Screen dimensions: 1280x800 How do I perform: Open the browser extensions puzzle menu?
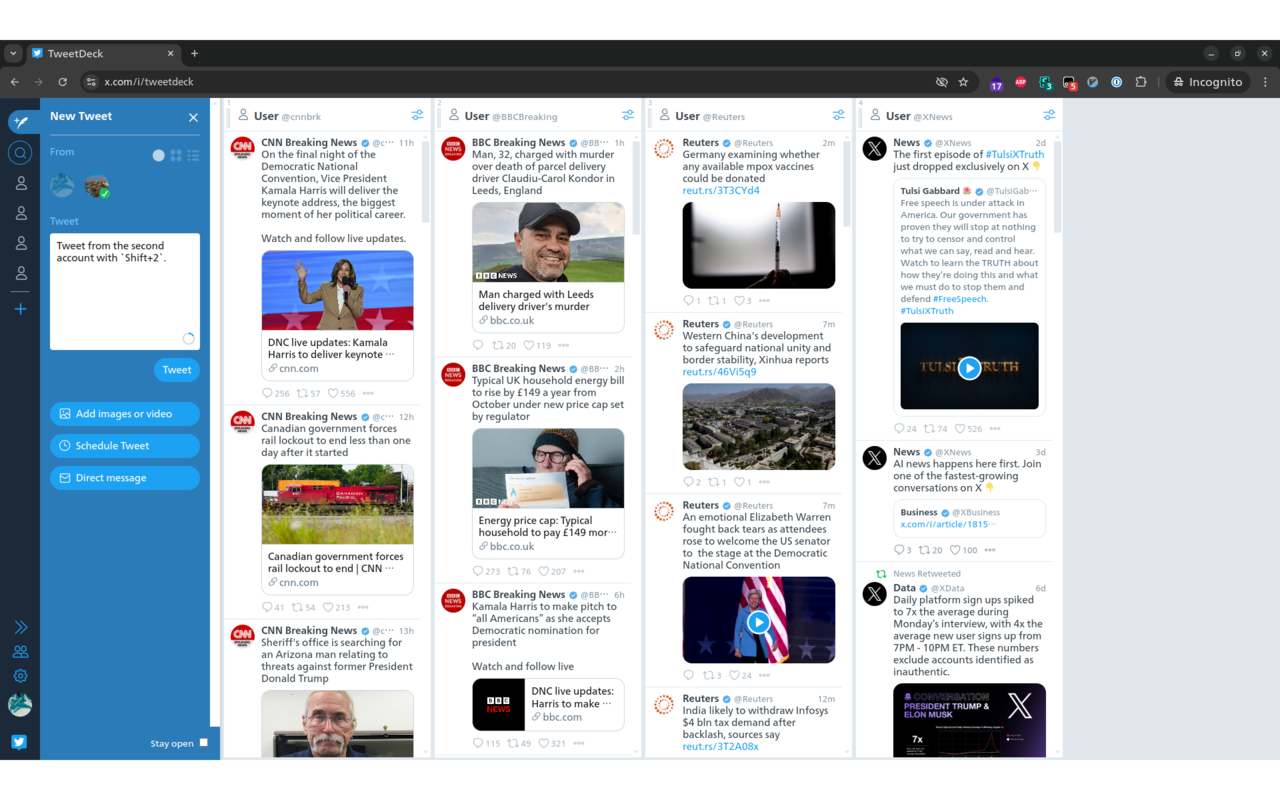pos(1140,81)
